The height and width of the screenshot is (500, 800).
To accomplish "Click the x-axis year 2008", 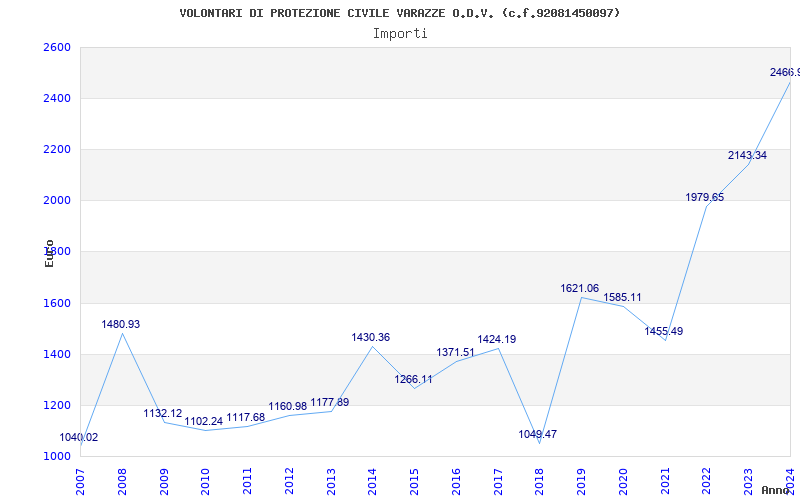I will coord(122,482).
